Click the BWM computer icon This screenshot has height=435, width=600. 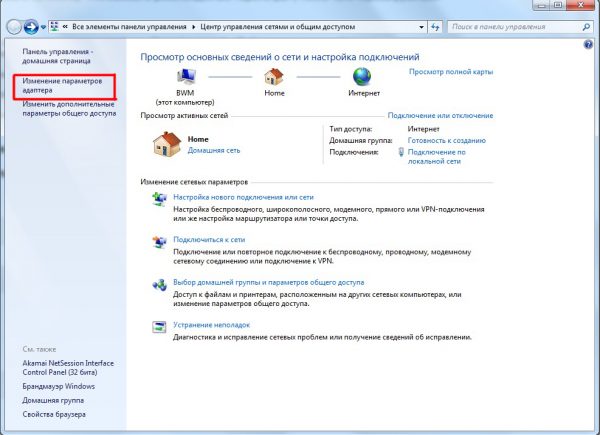(186, 77)
